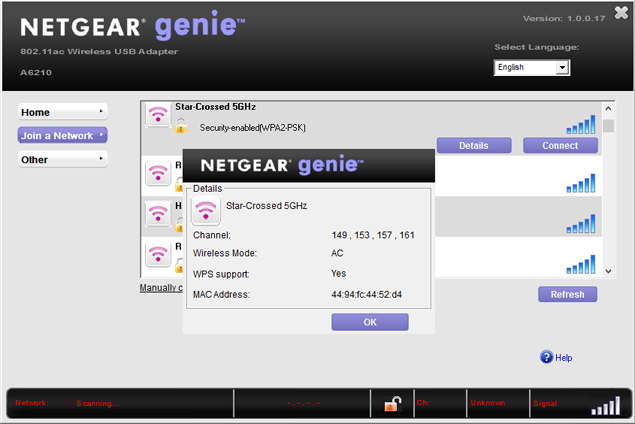The width and height of the screenshot is (635, 424).
Task: Click the Wi-Fi icon beside Star-Crossed 5GHz list entry
Action: tap(158, 115)
